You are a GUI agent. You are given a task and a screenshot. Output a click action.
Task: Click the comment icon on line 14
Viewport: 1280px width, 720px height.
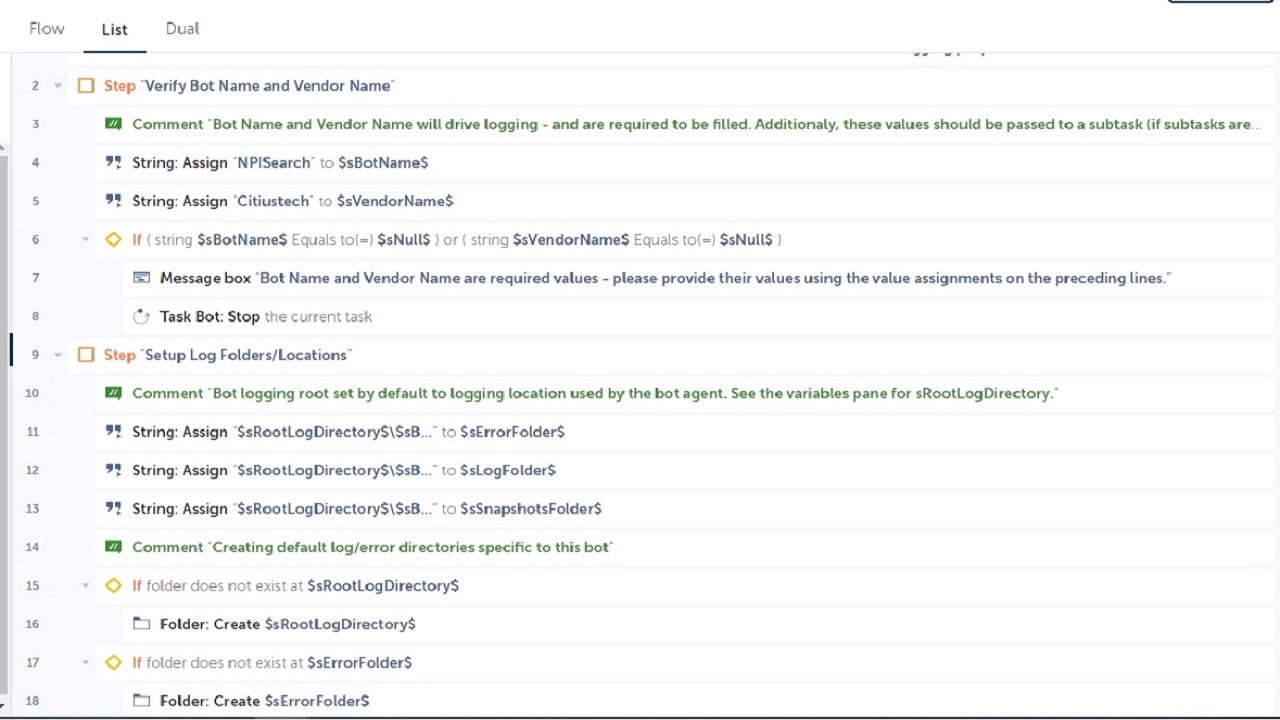(113, 547)
